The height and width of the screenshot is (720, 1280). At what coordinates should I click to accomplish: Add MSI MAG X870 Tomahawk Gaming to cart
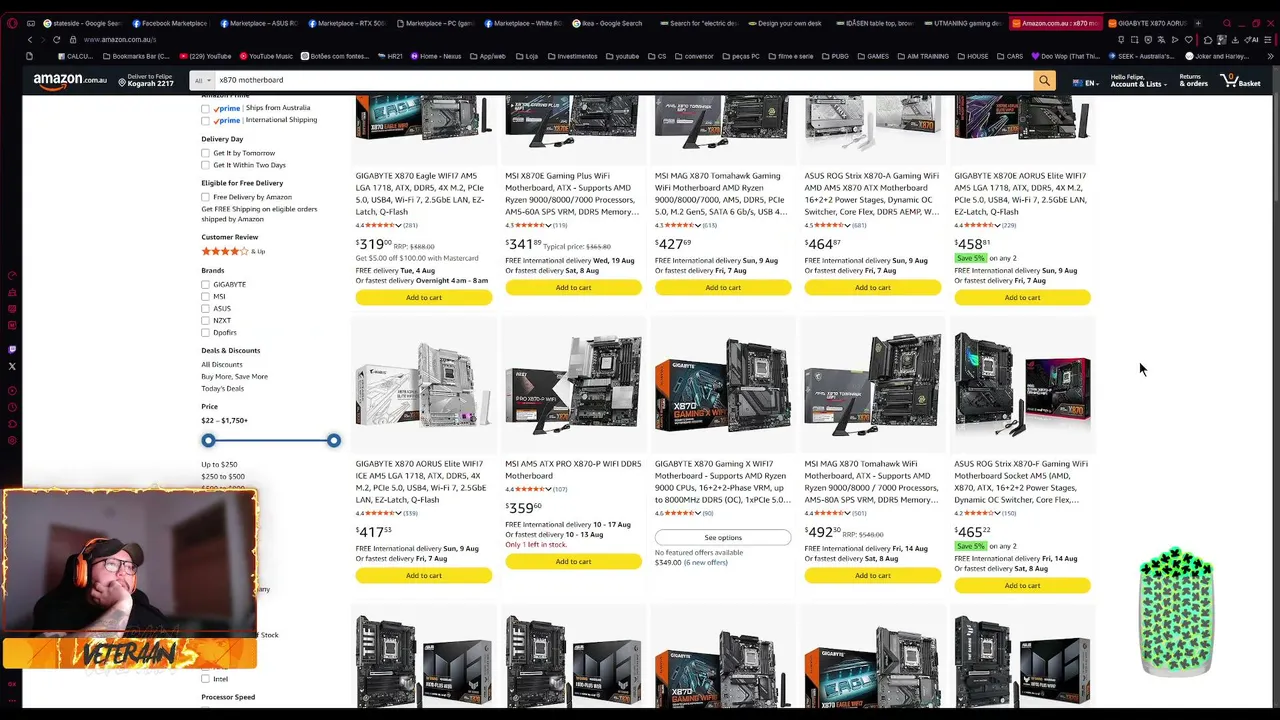click(723, 287)
